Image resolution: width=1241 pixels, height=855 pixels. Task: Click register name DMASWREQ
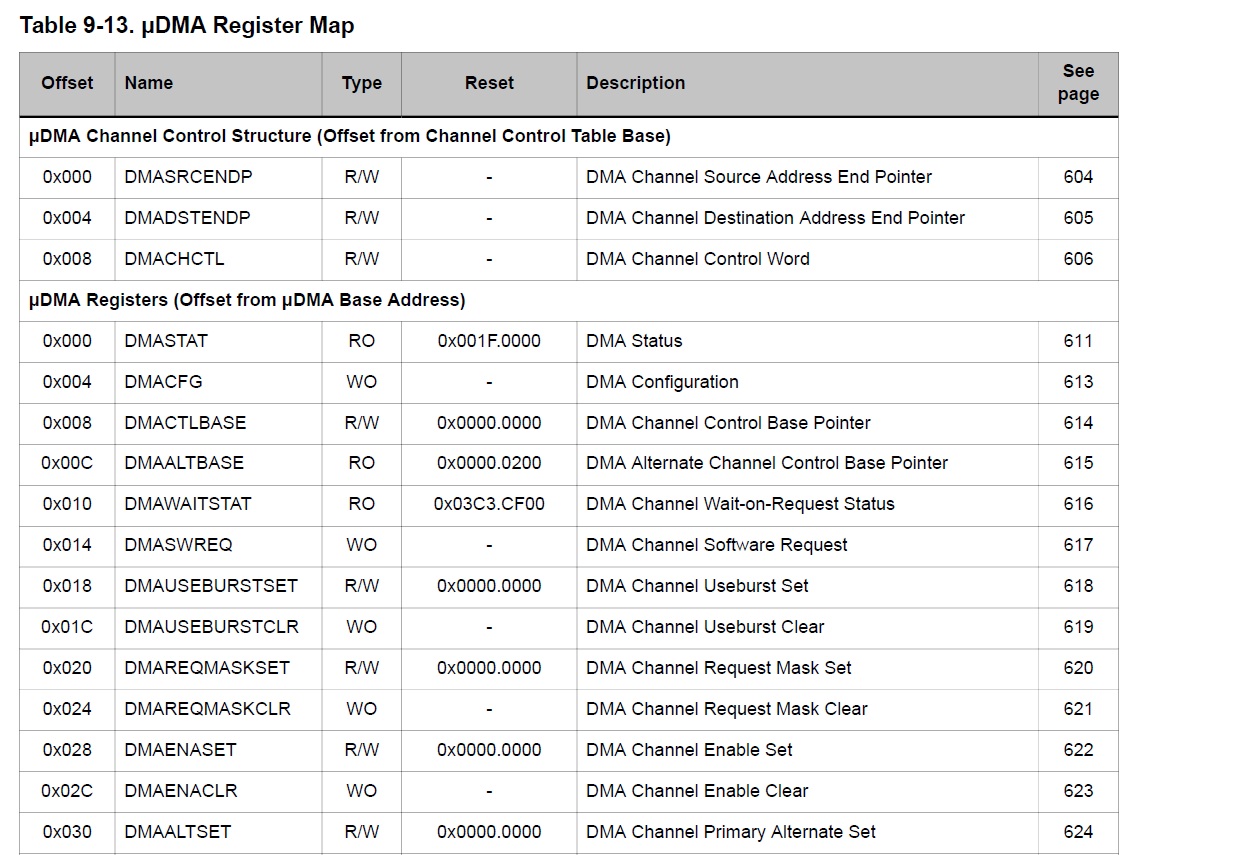click(178, 545)
